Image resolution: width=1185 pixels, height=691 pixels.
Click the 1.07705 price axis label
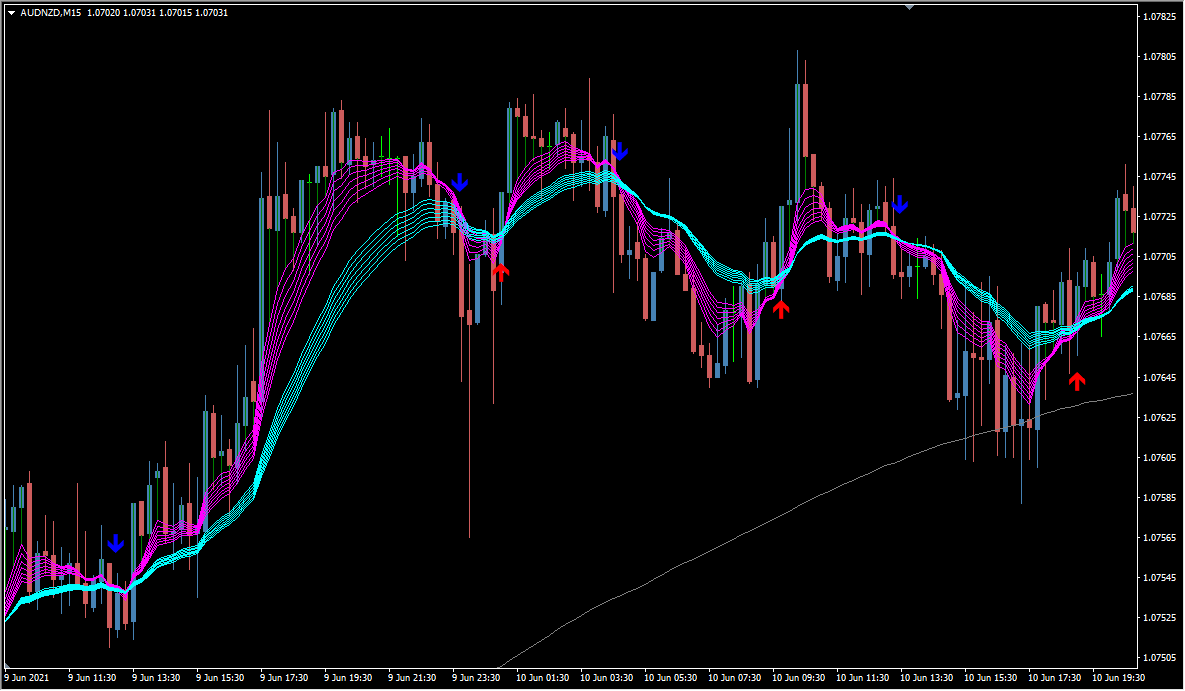pos(1160,257)
